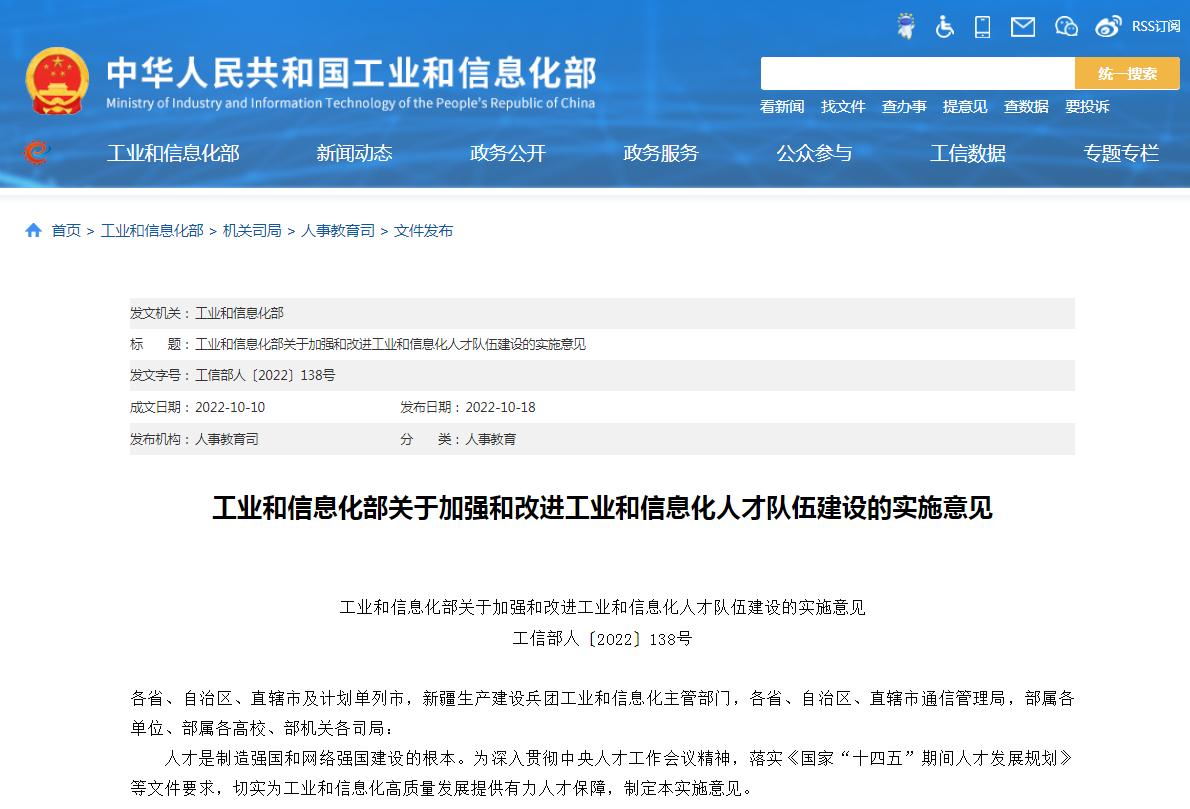Click the English ministry name under the title
This screenshot has width=1190, height=809.
[351, 103]
